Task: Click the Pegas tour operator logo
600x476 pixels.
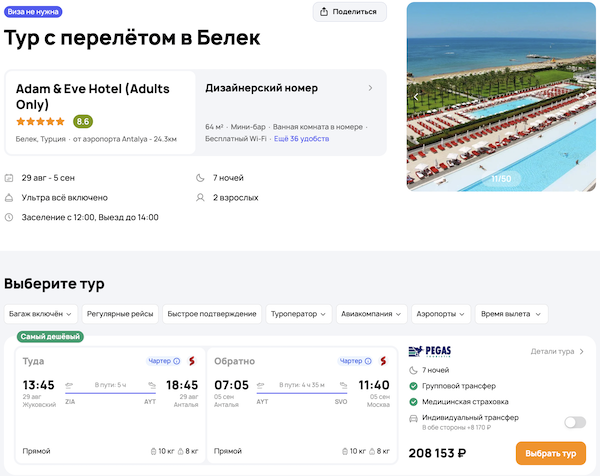Action: click(x=430, y=352)
